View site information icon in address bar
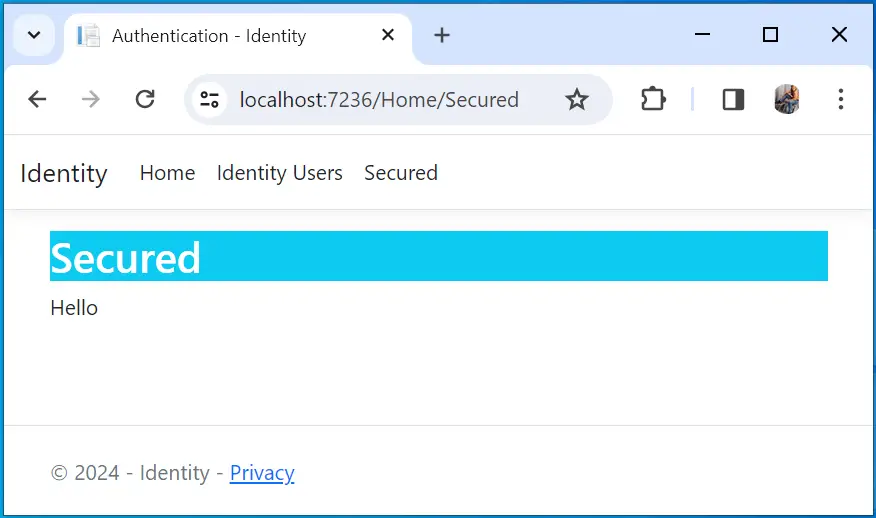This screenshot has height=518, width=876. pyautogui.click(x=210, y=99)
